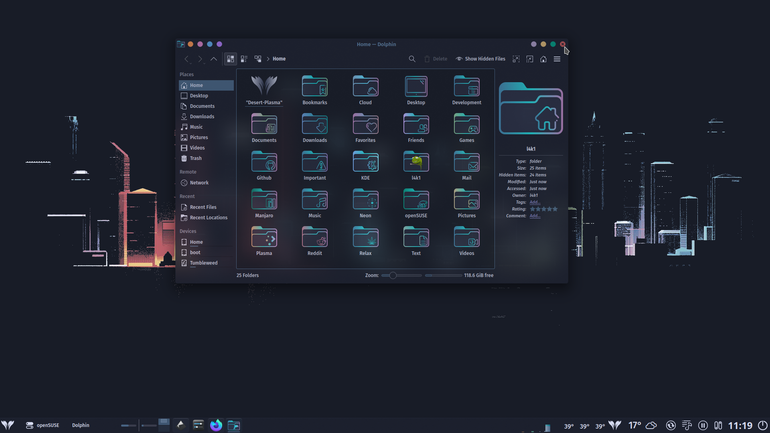
Task: Select the Github folder
Action: point(264,165)
